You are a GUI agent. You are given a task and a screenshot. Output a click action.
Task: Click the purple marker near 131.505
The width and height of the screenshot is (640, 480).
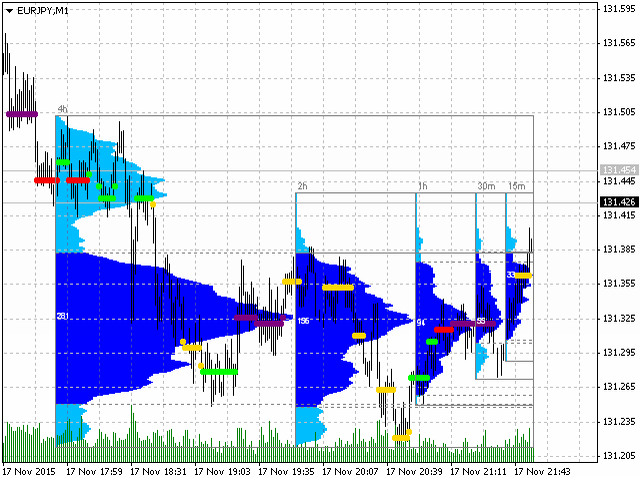(21, 114)
